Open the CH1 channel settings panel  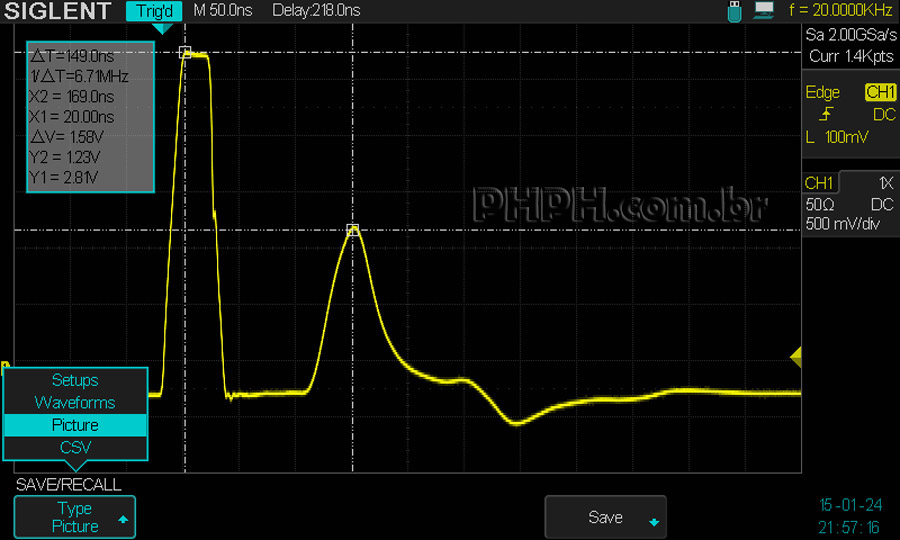pos(819,183)
